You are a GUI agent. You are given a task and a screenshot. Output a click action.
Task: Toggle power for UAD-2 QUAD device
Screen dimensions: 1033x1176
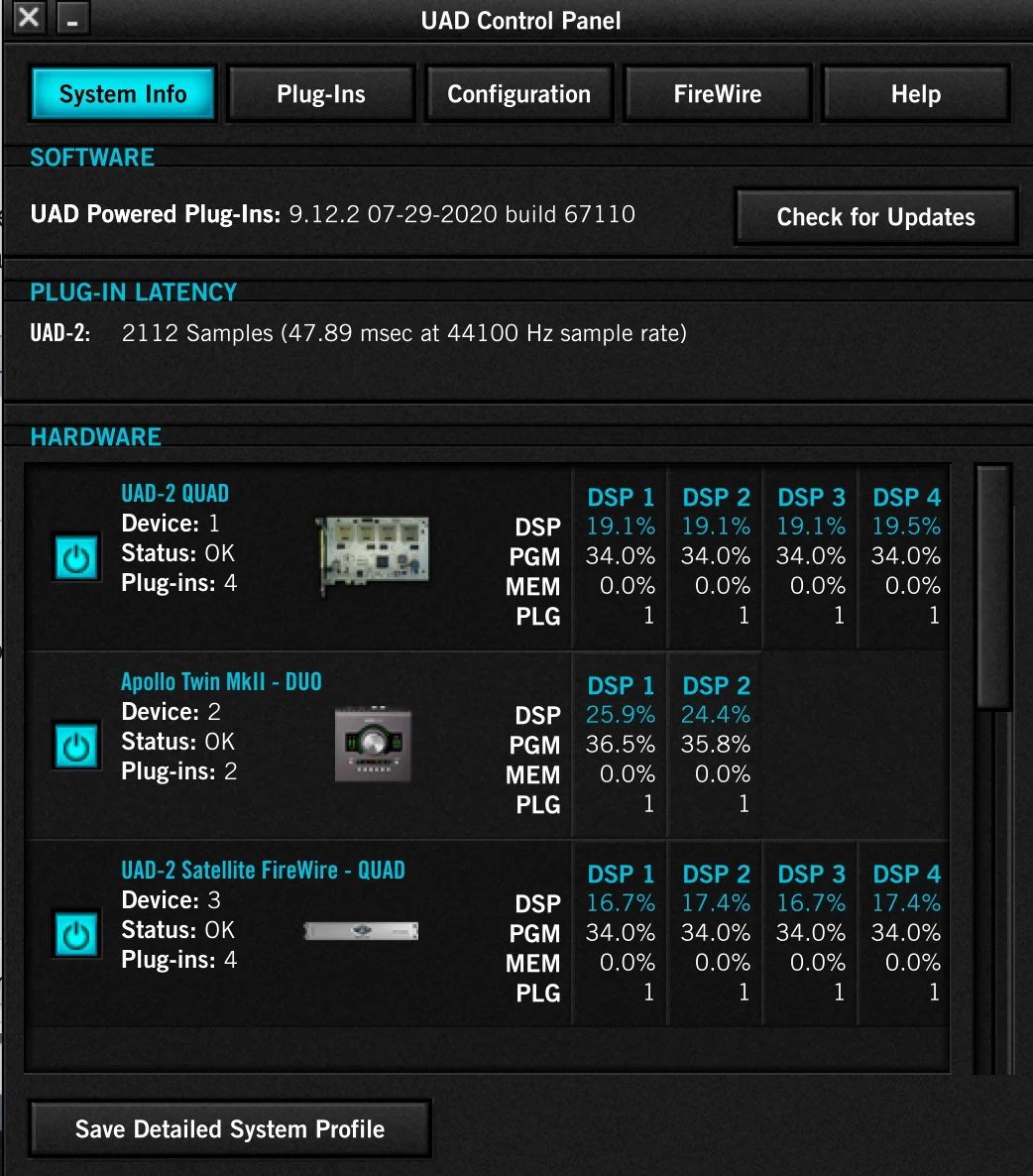point(75,558)
